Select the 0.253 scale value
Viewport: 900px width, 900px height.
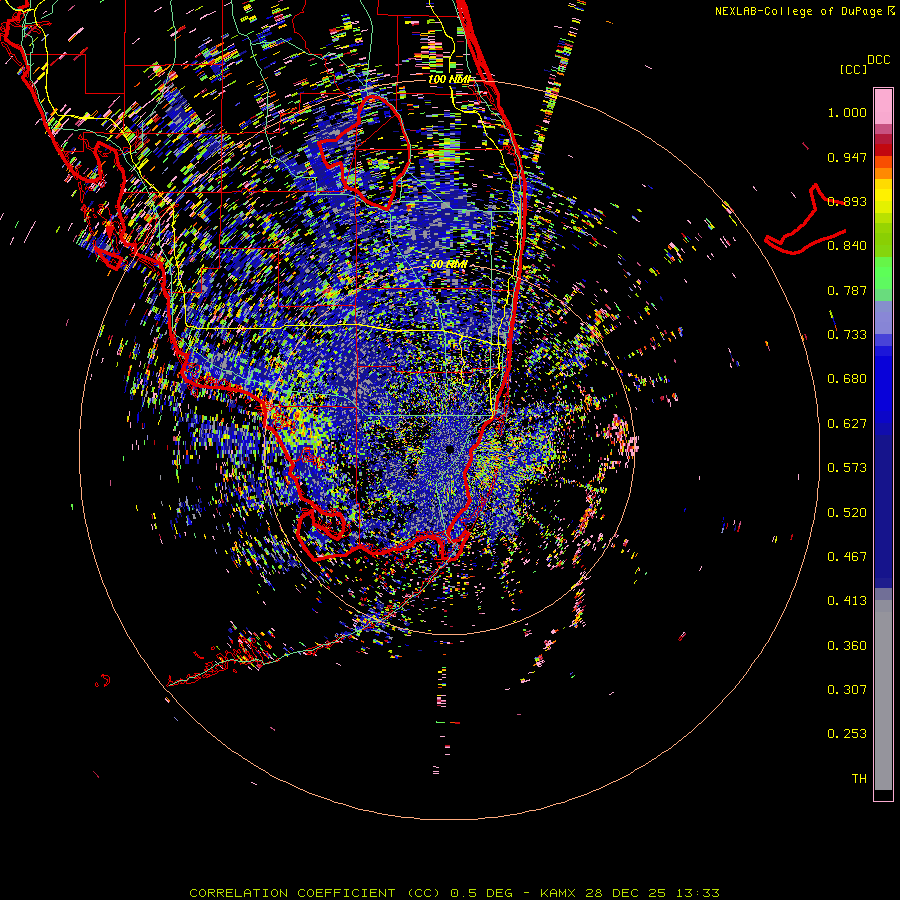click(847, 734)
